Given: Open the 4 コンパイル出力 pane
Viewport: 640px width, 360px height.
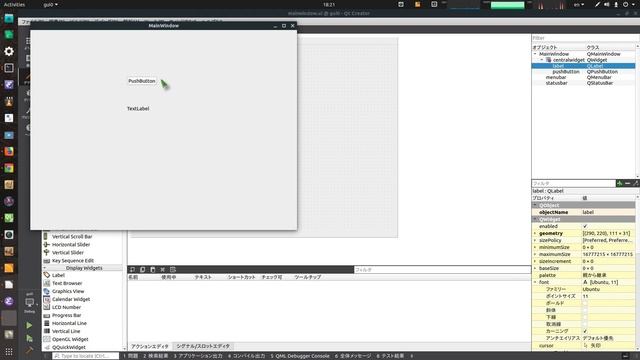Looking at the screenshot, I should pyautogui.click(x=247, y=356).
